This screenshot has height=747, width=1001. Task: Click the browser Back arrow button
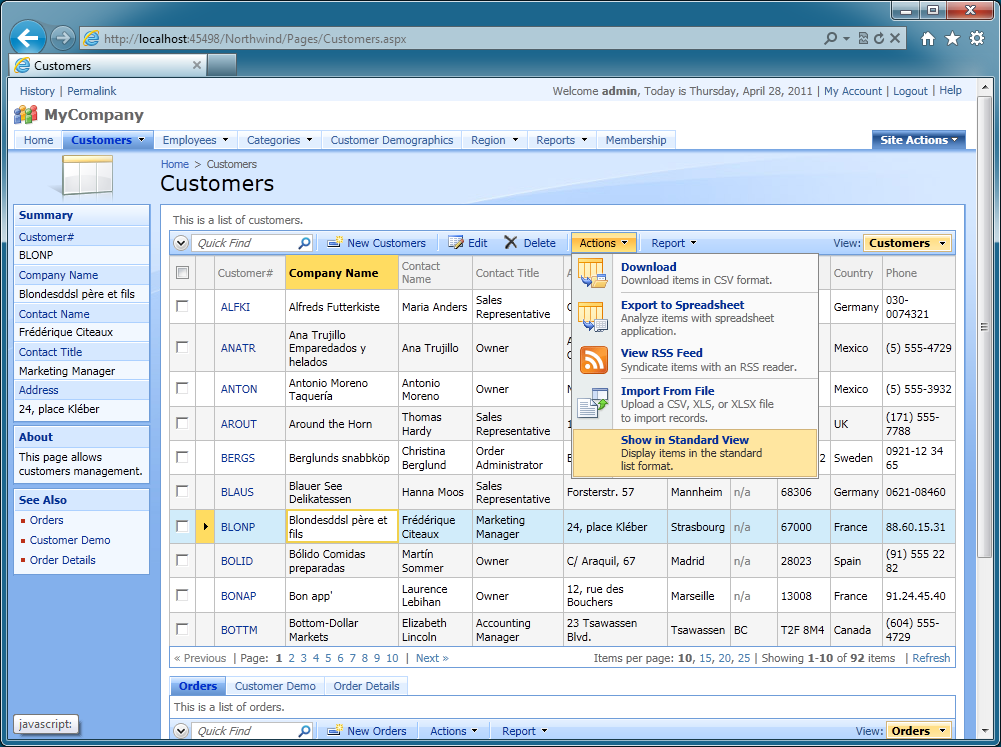click(x=28, y=38)
